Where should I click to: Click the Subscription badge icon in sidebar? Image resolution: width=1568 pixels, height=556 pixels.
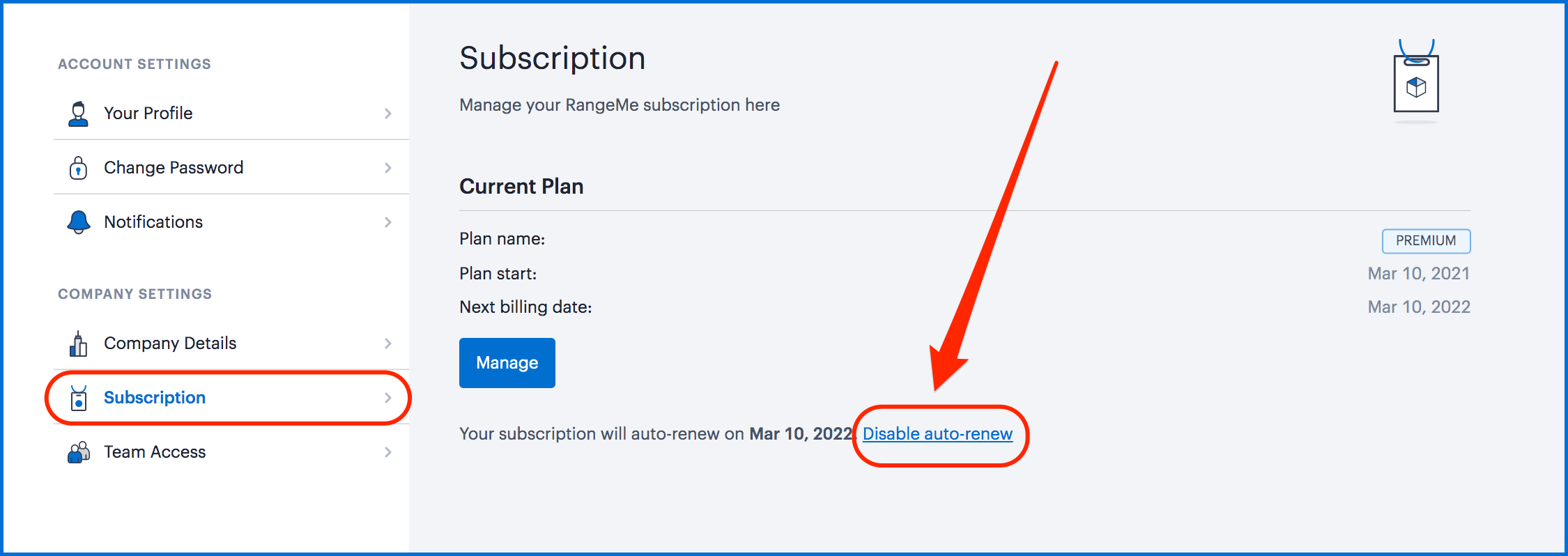[79, 398]
